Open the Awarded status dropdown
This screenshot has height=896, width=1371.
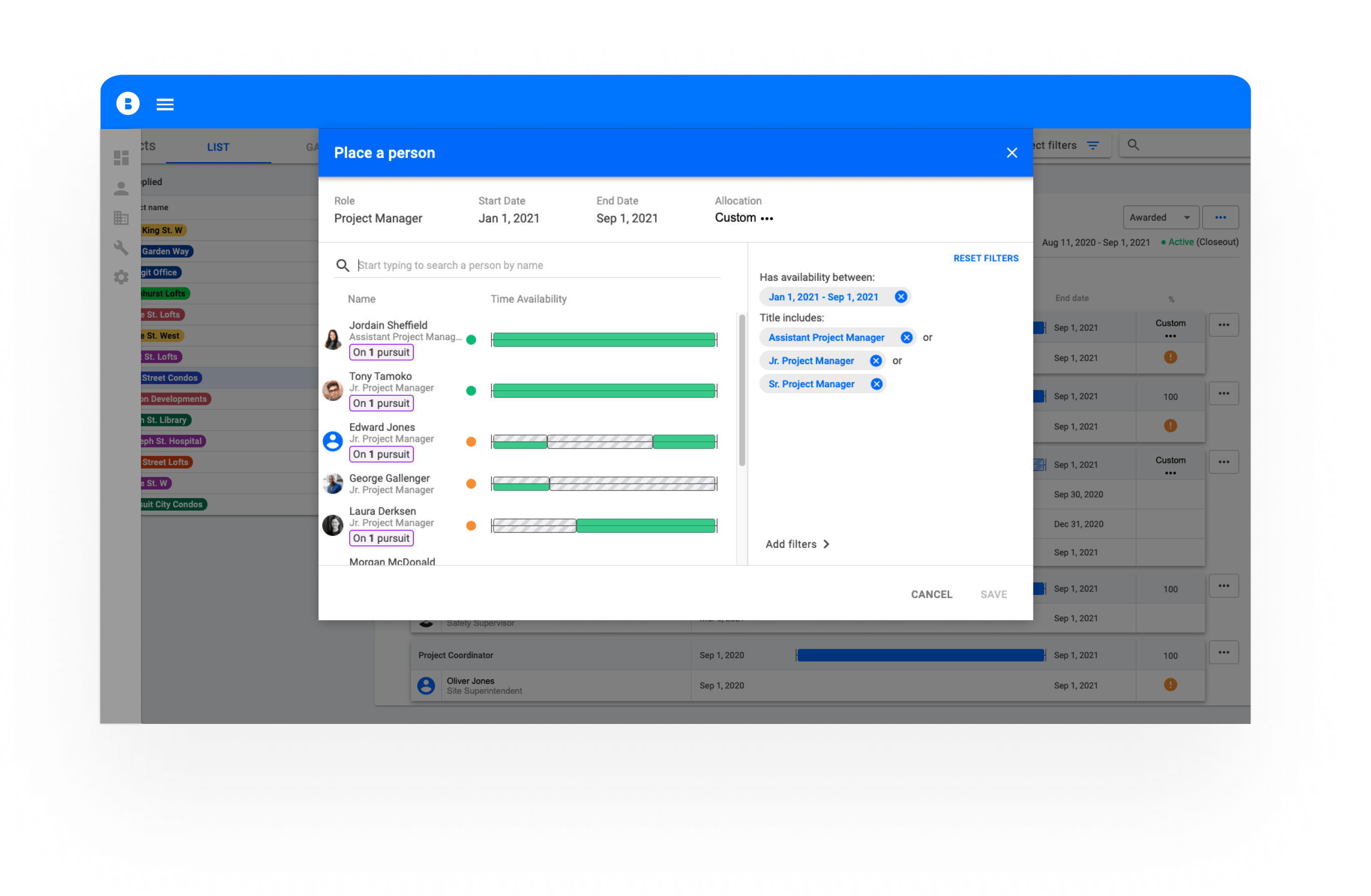[1160, 217]
